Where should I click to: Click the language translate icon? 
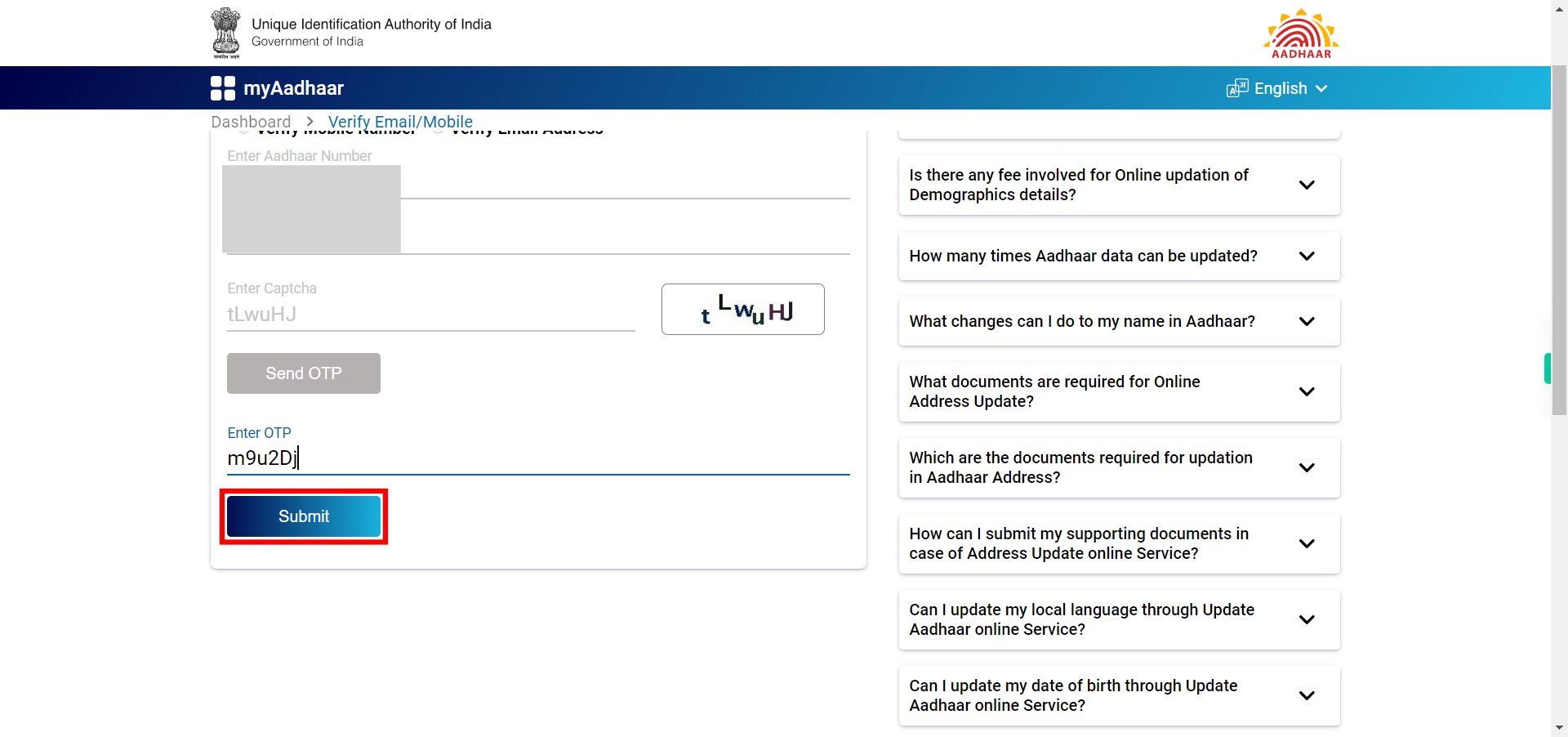(1237, 88)
